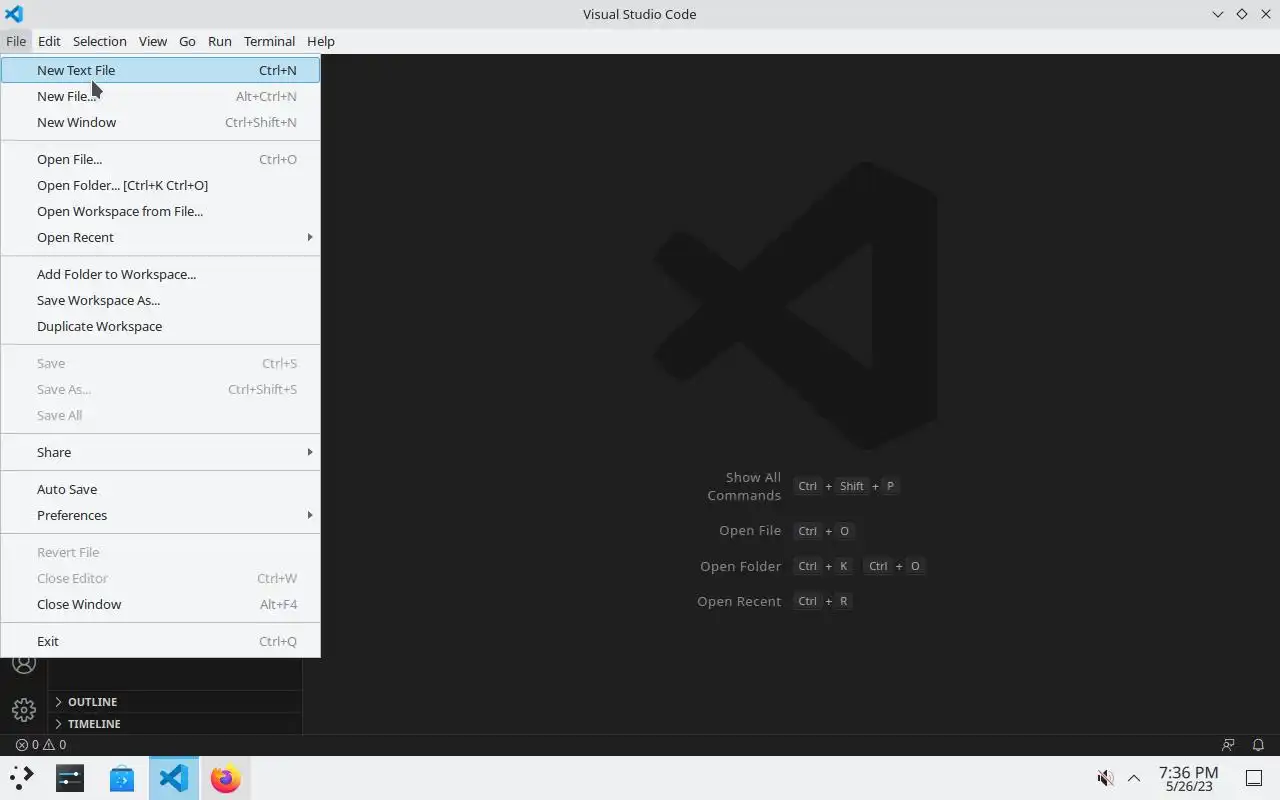Click the Save All menu item
Image resolution: width=1280 pixels, height=800 pixels.
pos(160,415)
